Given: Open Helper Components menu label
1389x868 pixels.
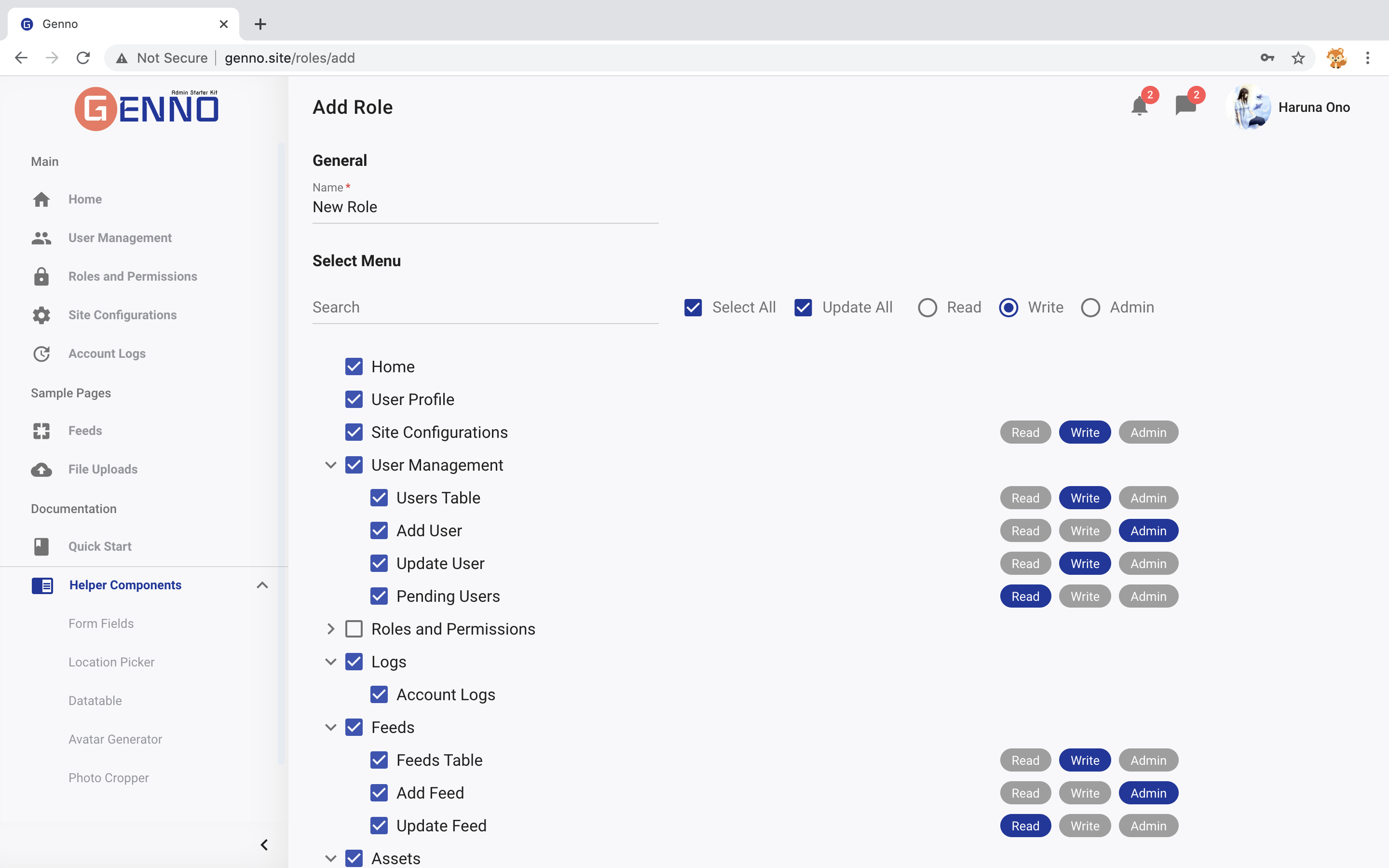Looking at the screenshot, I should pos(125,585).
